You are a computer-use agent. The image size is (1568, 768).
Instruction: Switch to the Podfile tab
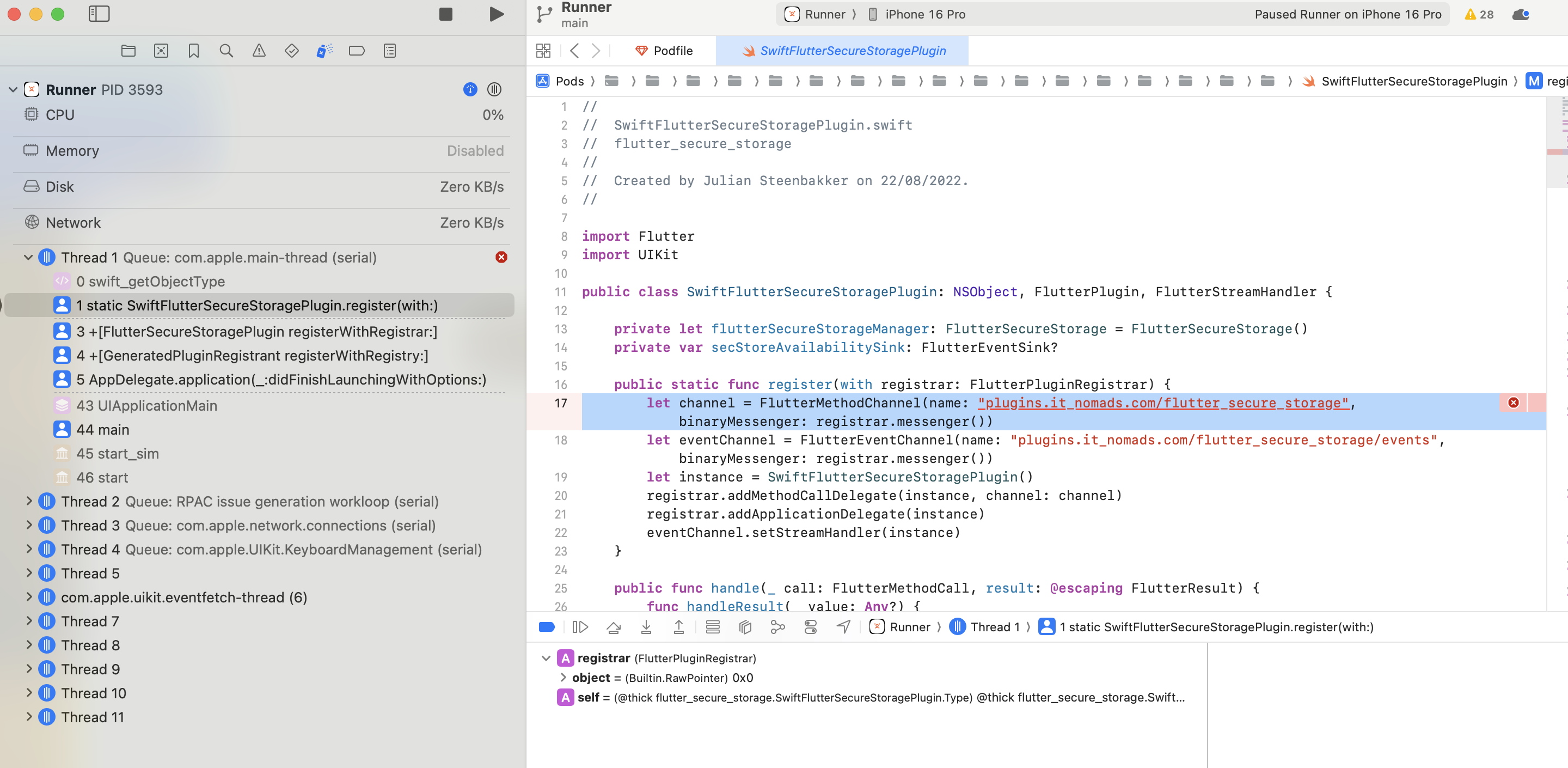tap(664, 51)
